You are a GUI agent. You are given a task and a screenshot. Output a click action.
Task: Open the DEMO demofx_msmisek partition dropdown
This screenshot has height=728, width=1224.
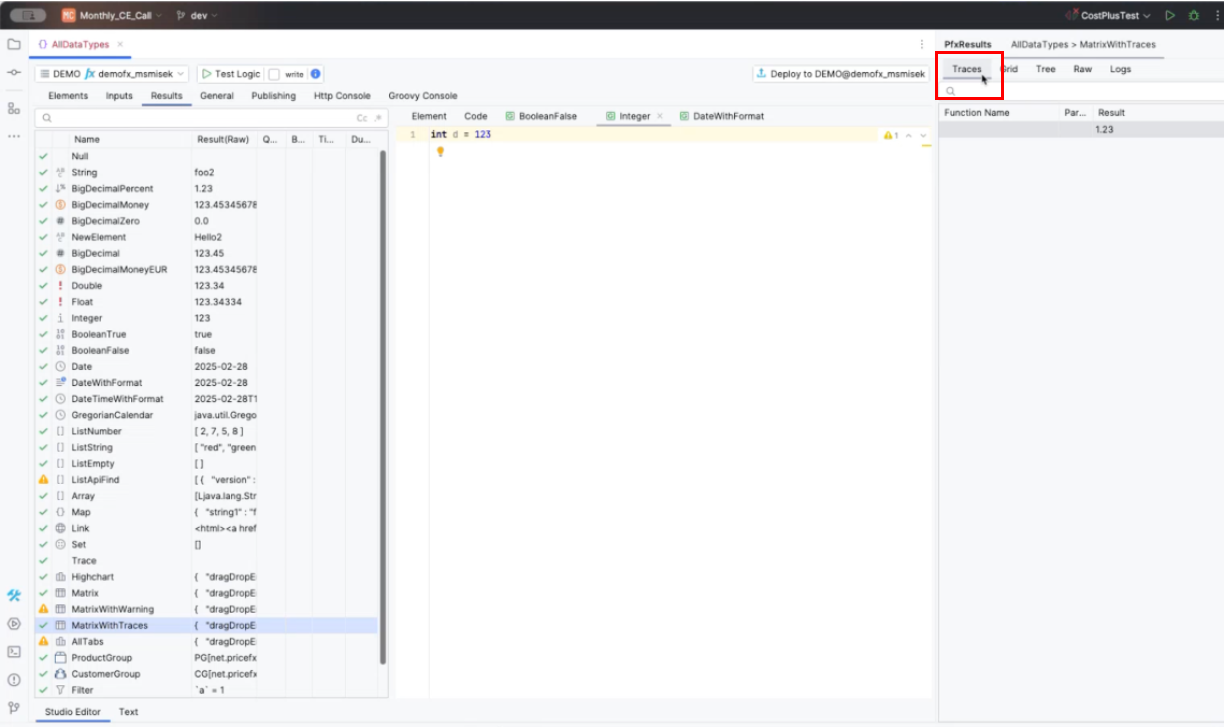(111, 74)
